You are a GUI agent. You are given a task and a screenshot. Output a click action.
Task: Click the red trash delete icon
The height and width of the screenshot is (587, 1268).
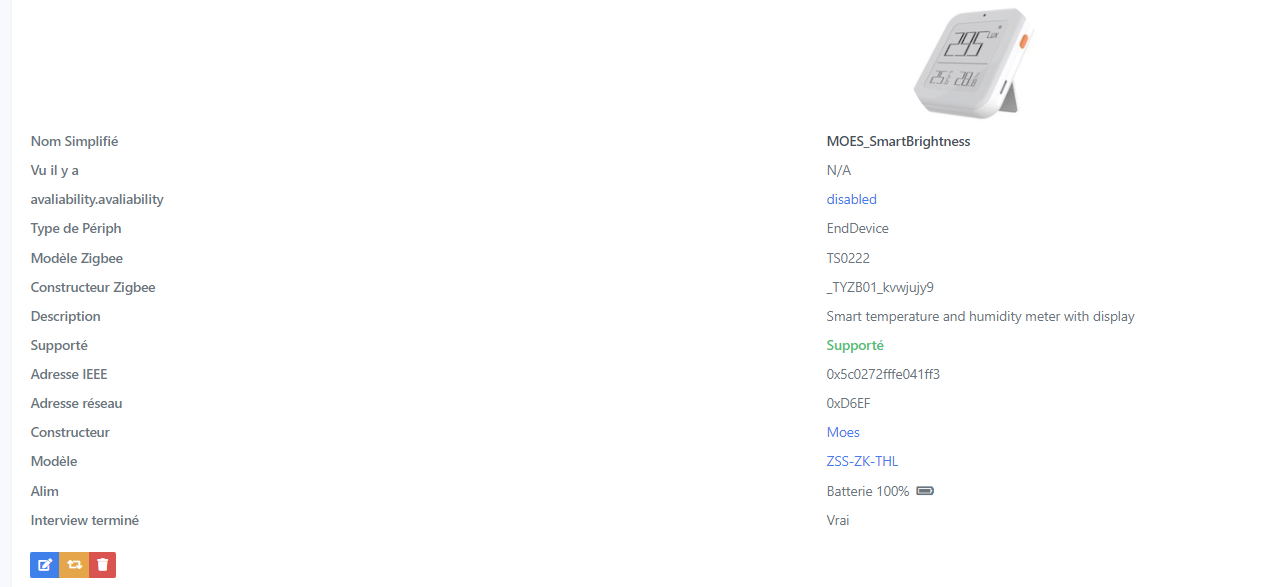click(x=103, y=565)
